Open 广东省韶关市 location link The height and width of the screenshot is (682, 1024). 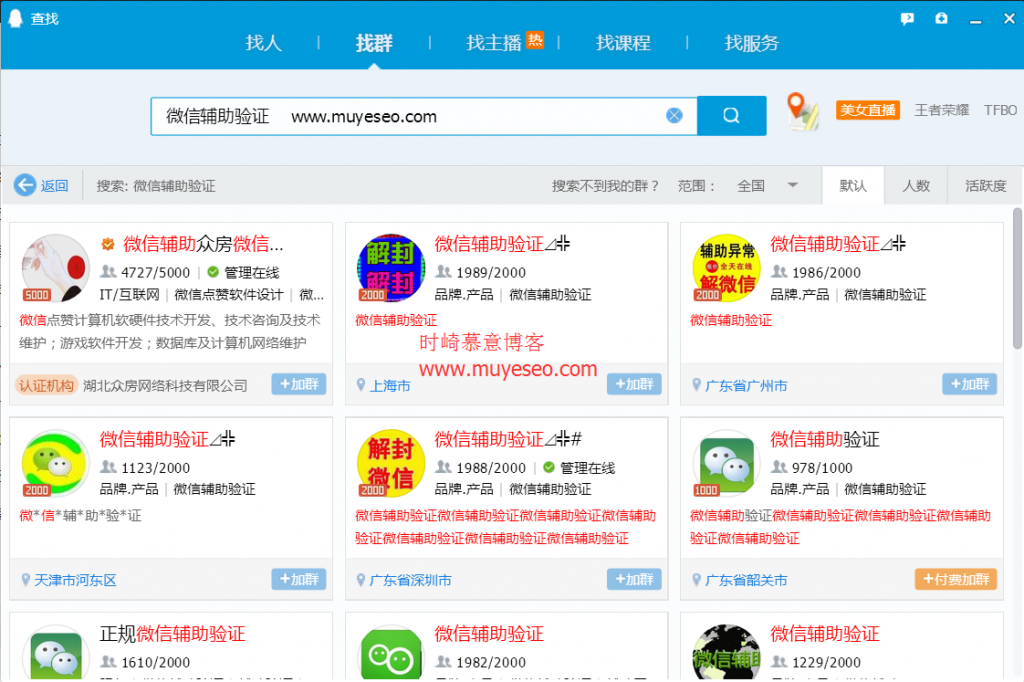click(746, 580)
